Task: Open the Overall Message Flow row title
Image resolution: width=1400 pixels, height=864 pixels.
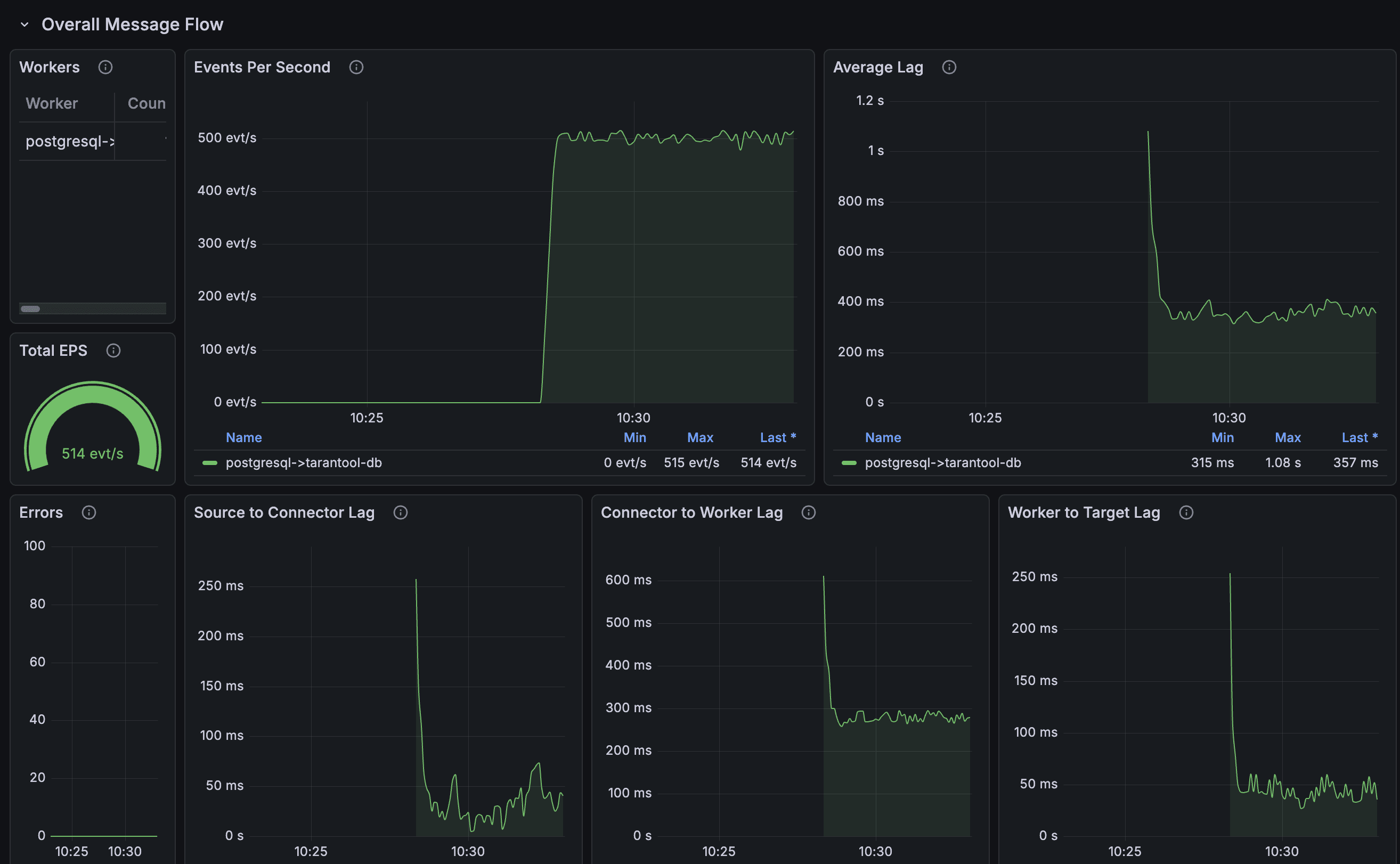Action: coord(132,25)
